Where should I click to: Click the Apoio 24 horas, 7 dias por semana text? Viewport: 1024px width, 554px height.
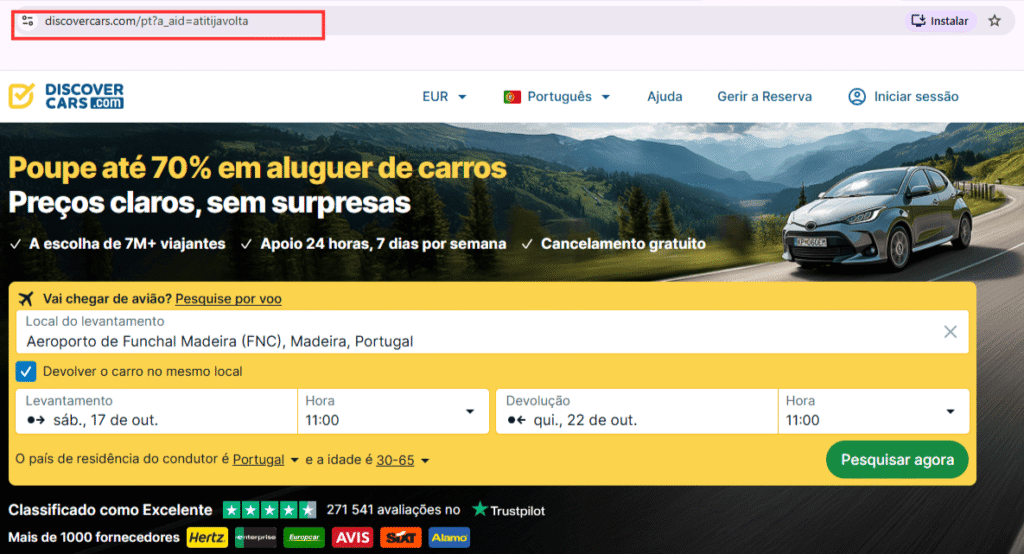[x=383, y=244]
